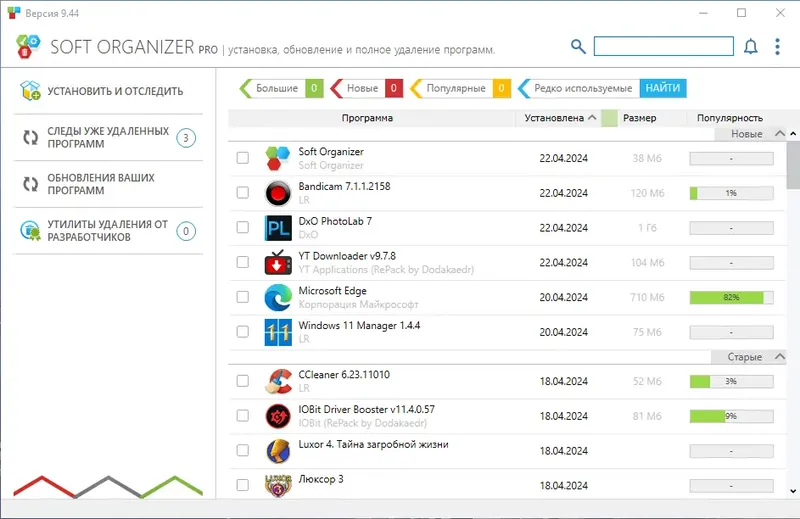
Task: Tick the Люксор 3 checkbox
Action: [243, 485]
